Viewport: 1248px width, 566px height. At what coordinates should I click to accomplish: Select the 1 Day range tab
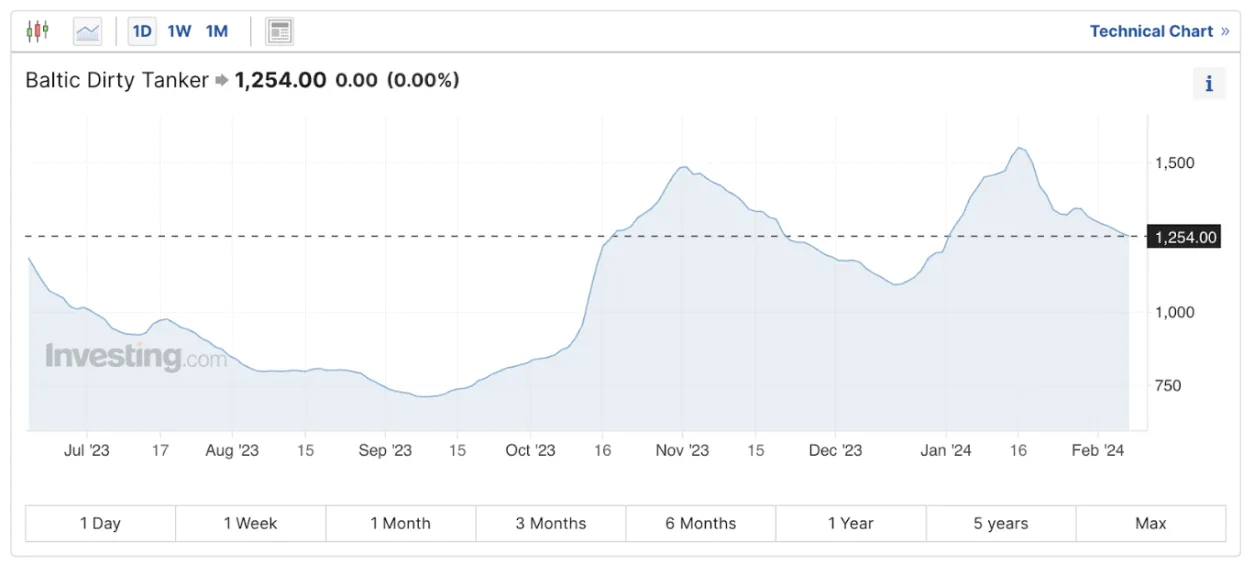click(100, 523)
